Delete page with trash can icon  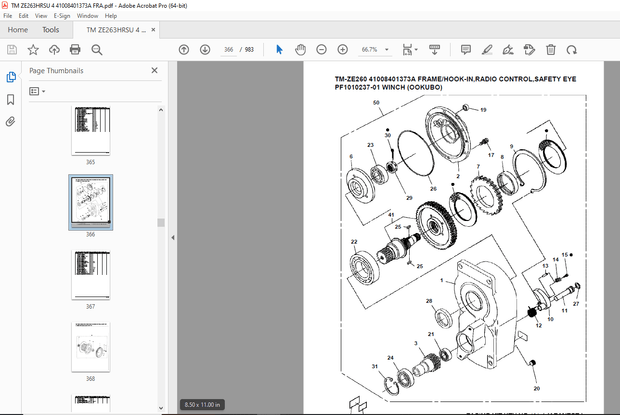[x=551, y=49]
